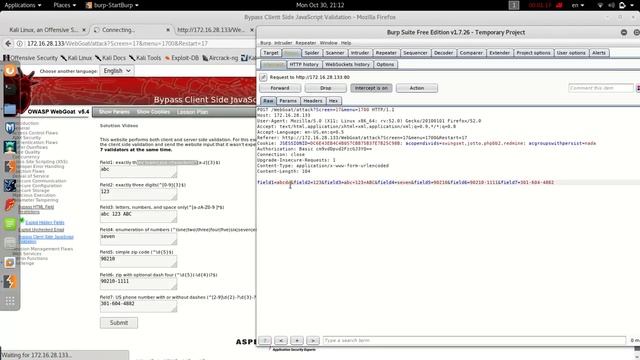Open the en keyboard layout dropdown
The image size is (640, 360).
[x=578, y=5]
